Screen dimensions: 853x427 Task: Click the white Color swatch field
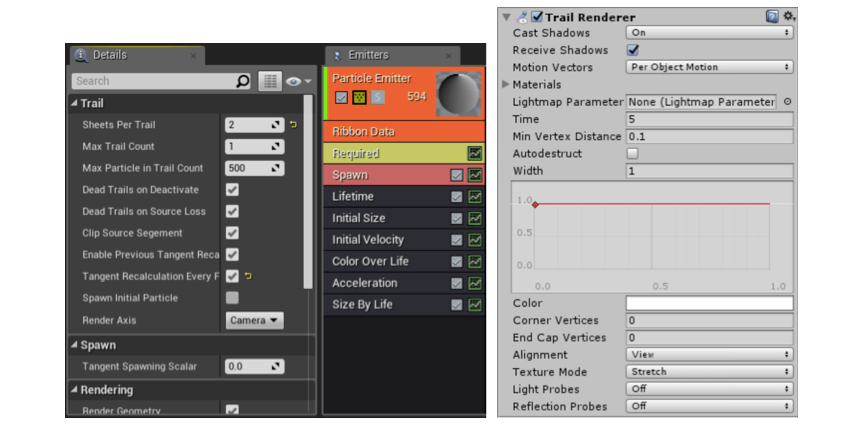tap(709, 303)
